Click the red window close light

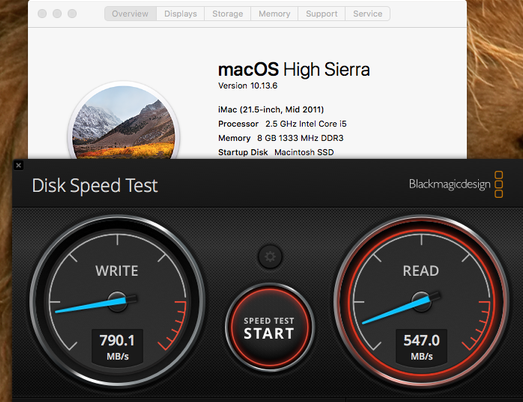[x=42, y=14]
